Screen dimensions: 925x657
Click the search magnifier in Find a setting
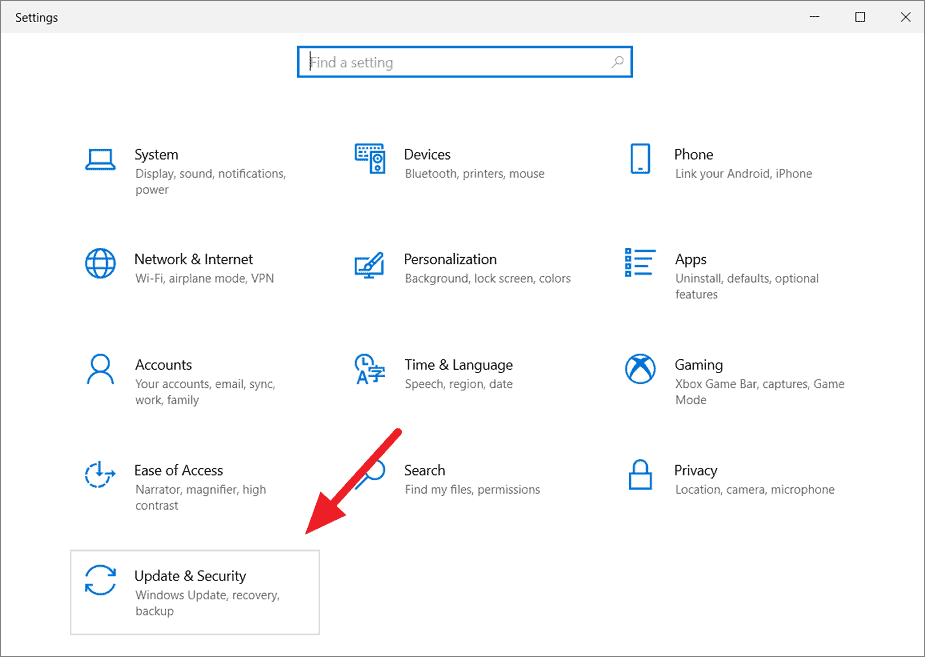pos(618,62)
